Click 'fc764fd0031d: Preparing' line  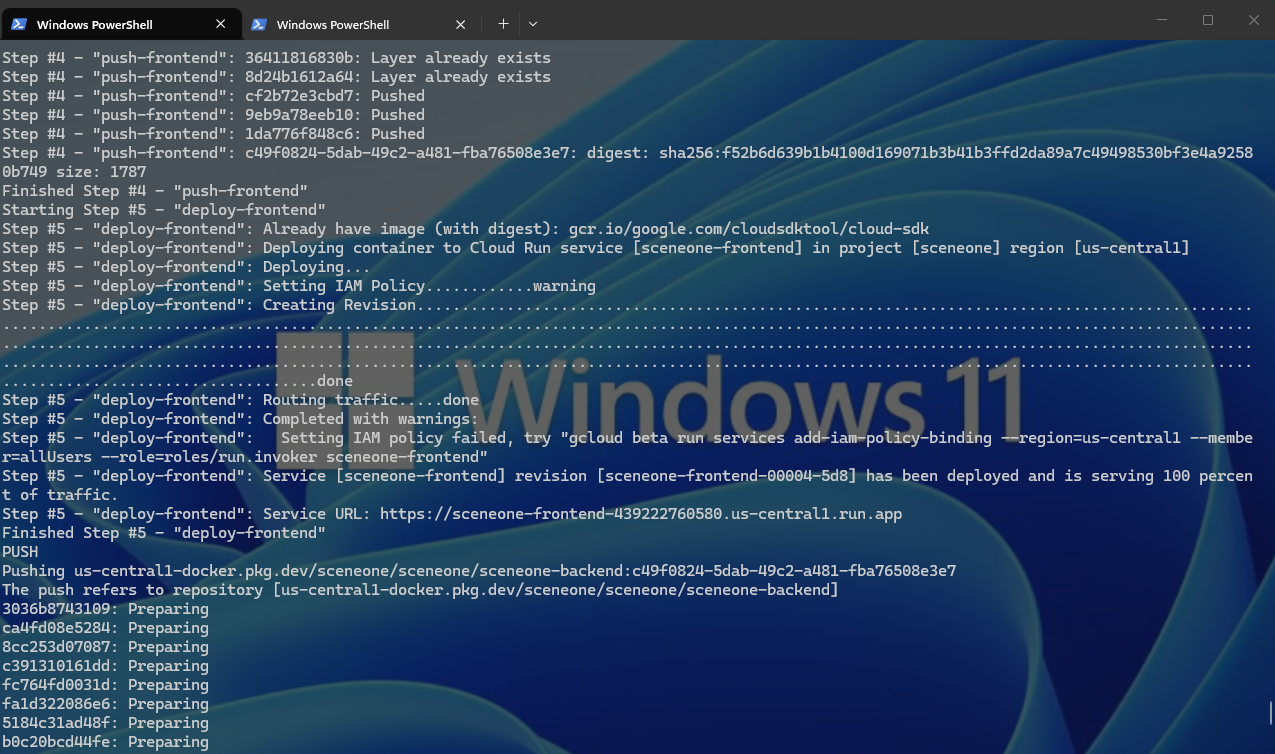tap(105, 685)
